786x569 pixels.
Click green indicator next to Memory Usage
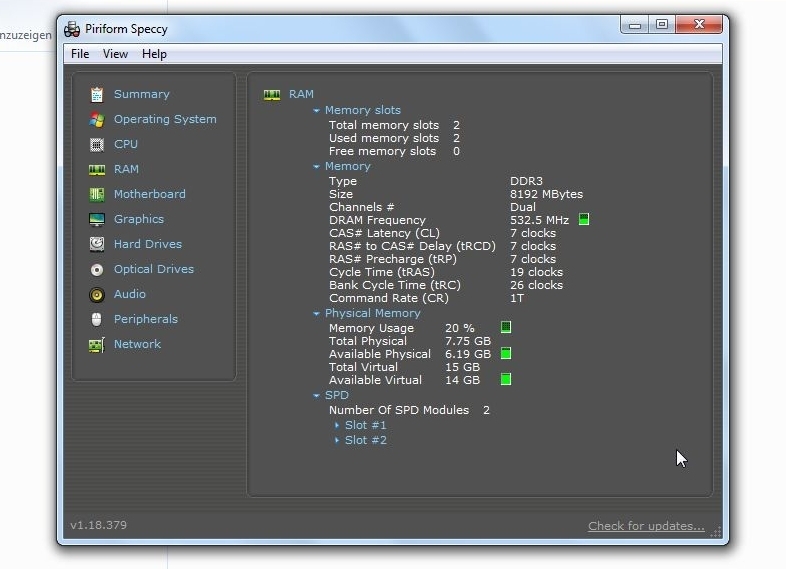coord(506,327)
